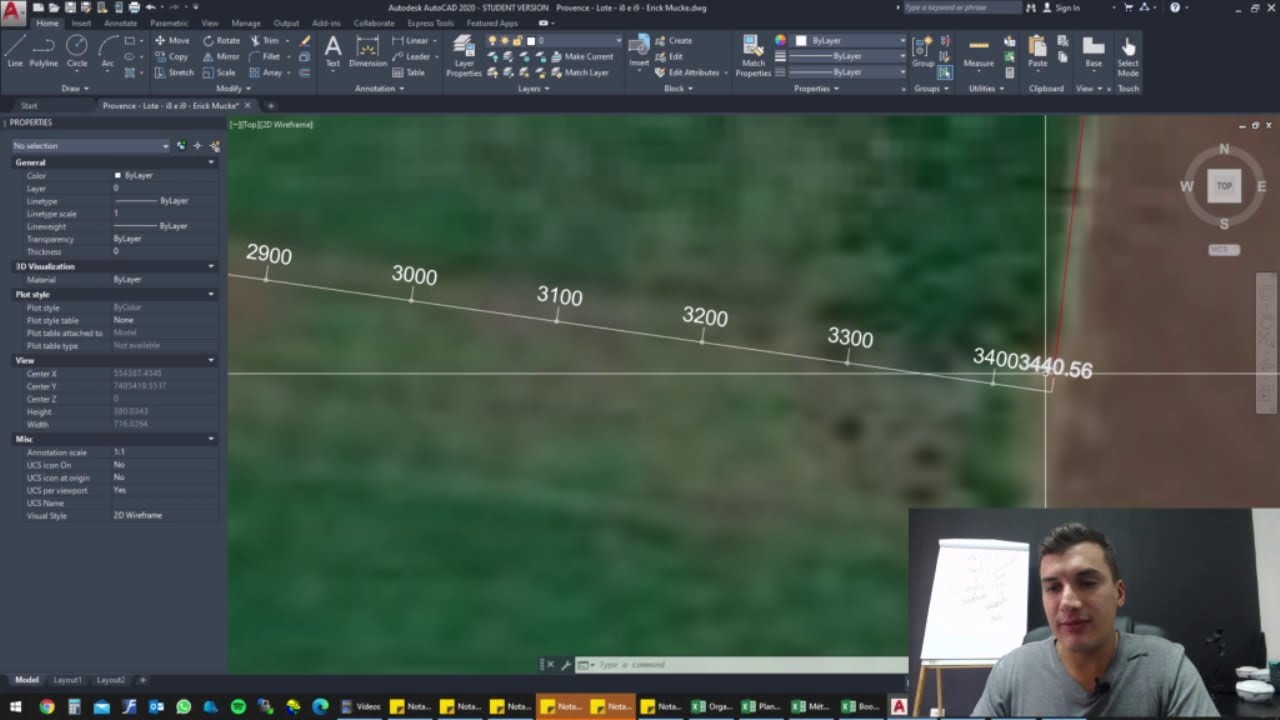The image size is (1280, 720).
Task: Click the Match Layer button
Action: (580, 73)
